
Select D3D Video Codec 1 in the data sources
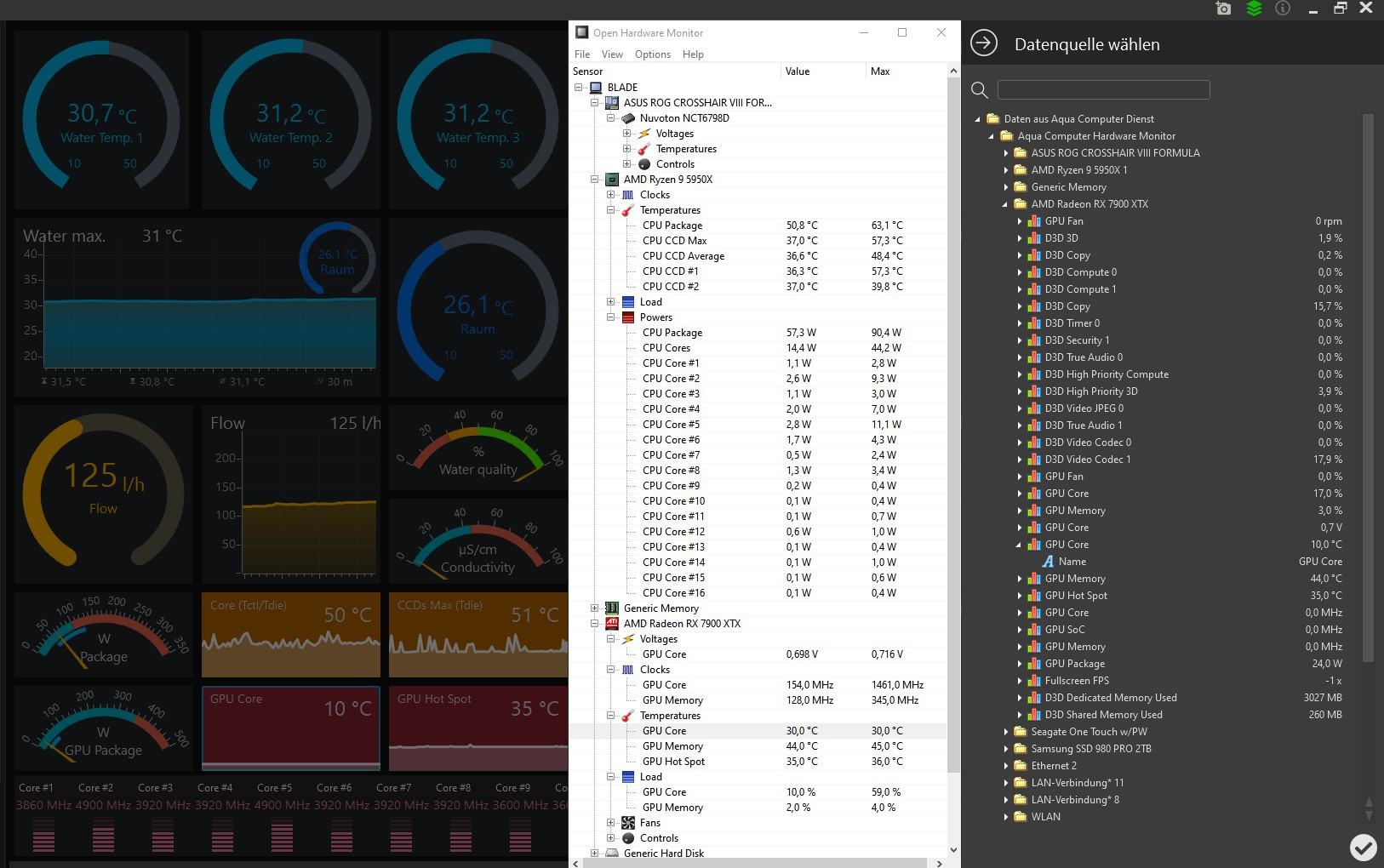tap(1179, 460)
